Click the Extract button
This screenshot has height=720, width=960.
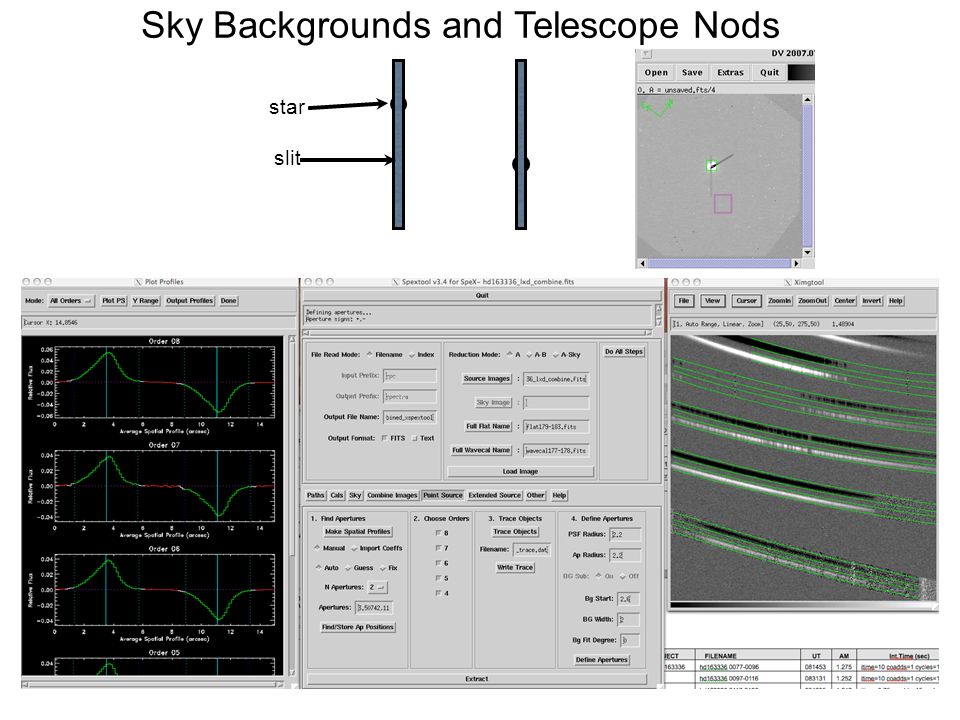[x=476, y=679]
